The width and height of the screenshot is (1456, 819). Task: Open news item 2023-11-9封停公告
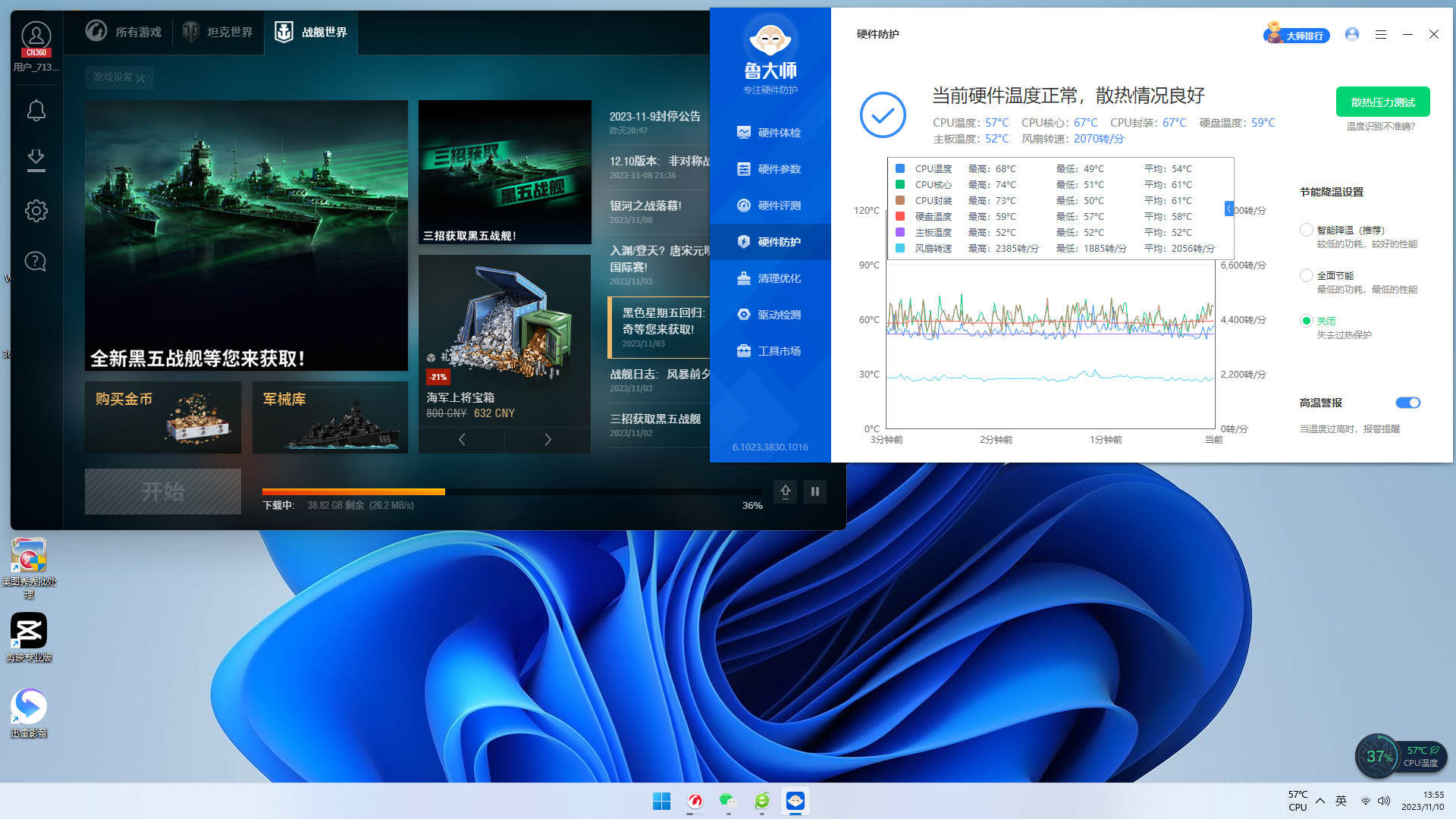[659, 122]
